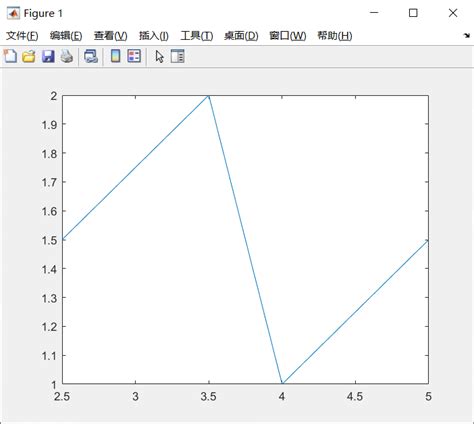Open a file via the folder icon
The width and height of the screenshot is (474, 424).
point(29,56)
